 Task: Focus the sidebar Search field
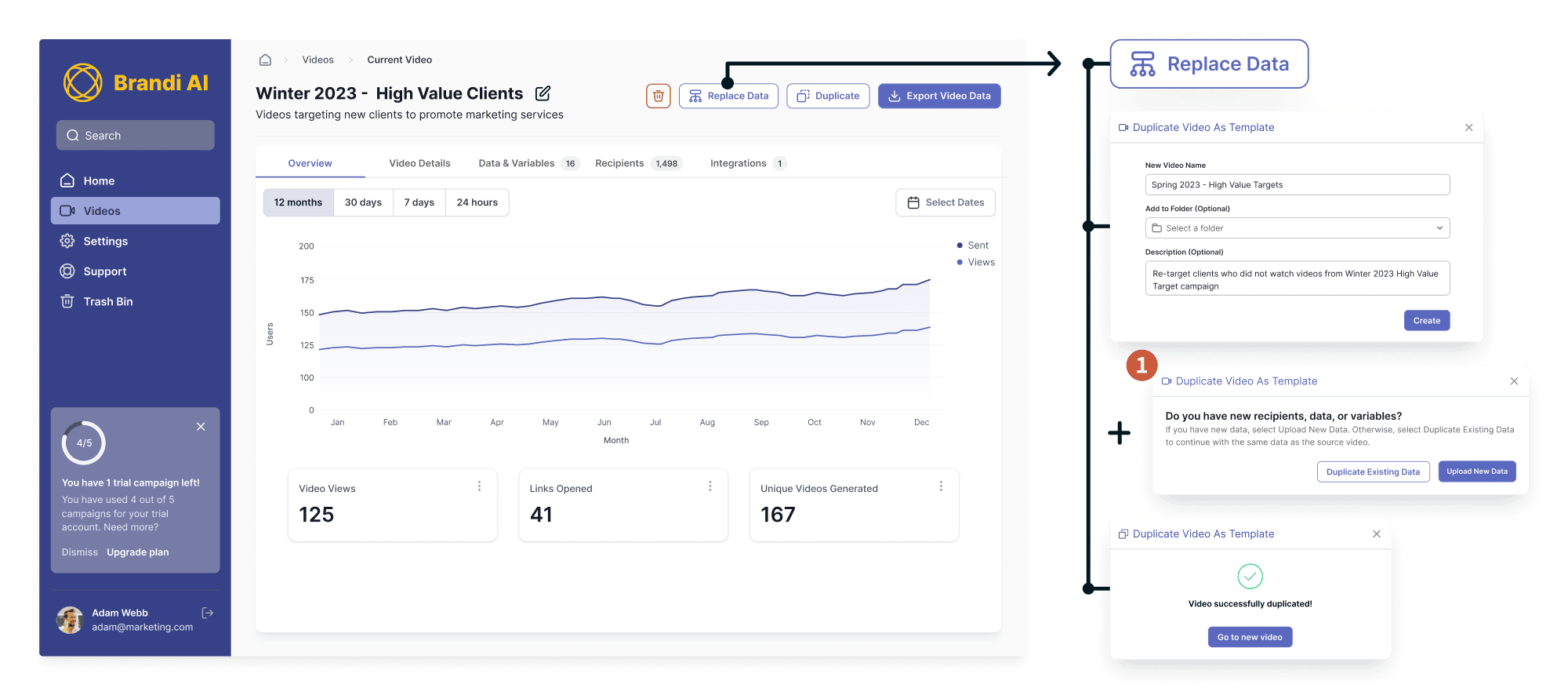tap(135, 135)
